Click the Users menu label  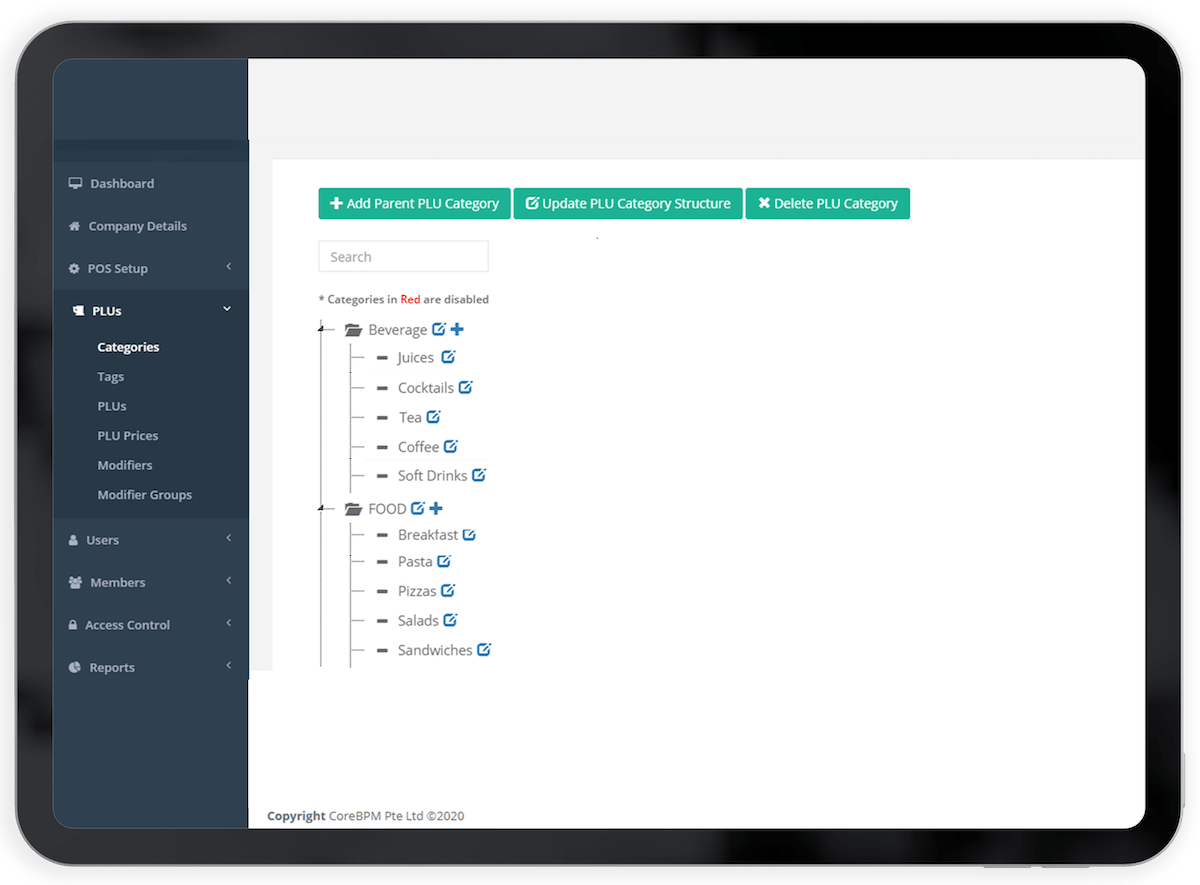pyautogui.click(x=102, y=540)
